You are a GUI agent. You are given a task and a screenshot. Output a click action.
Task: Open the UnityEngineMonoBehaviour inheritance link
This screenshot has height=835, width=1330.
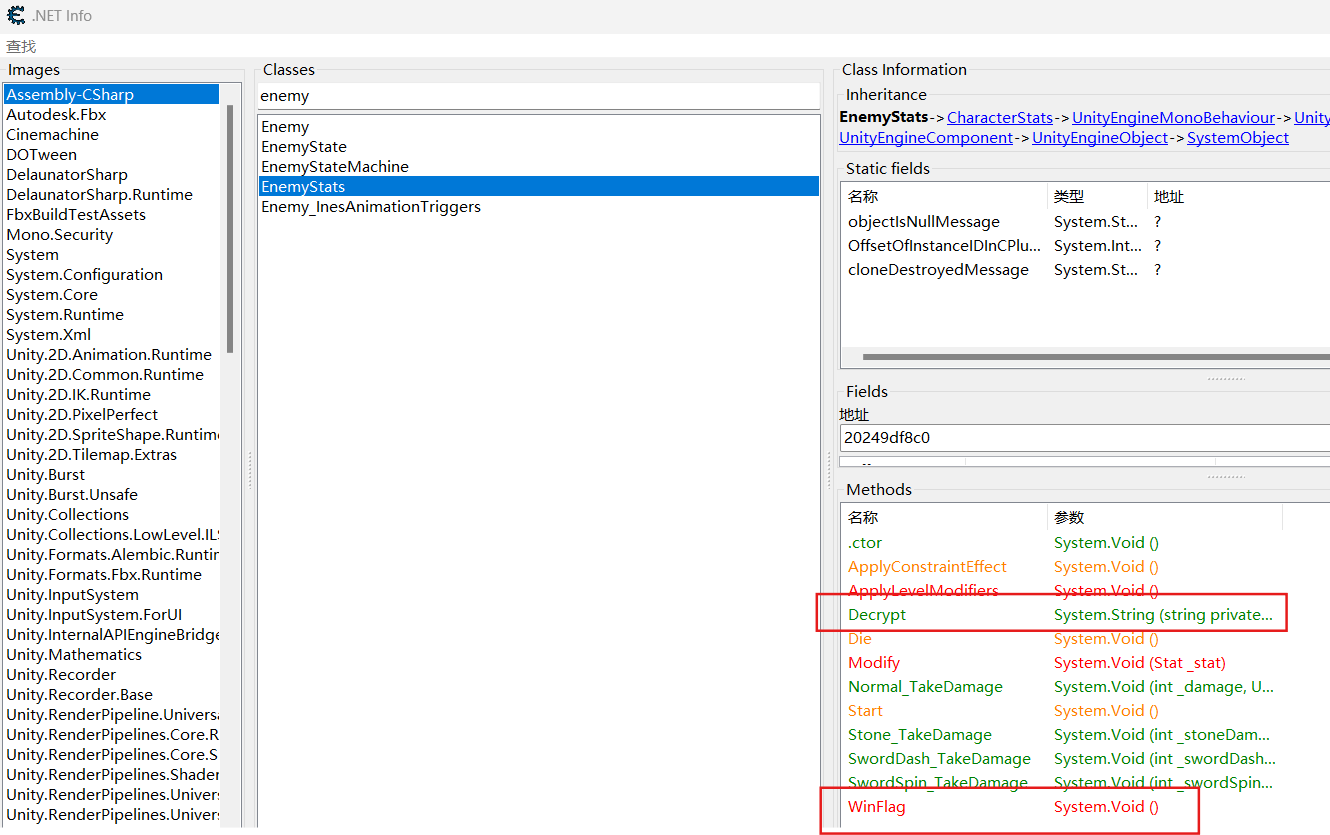click(1173, 118)
